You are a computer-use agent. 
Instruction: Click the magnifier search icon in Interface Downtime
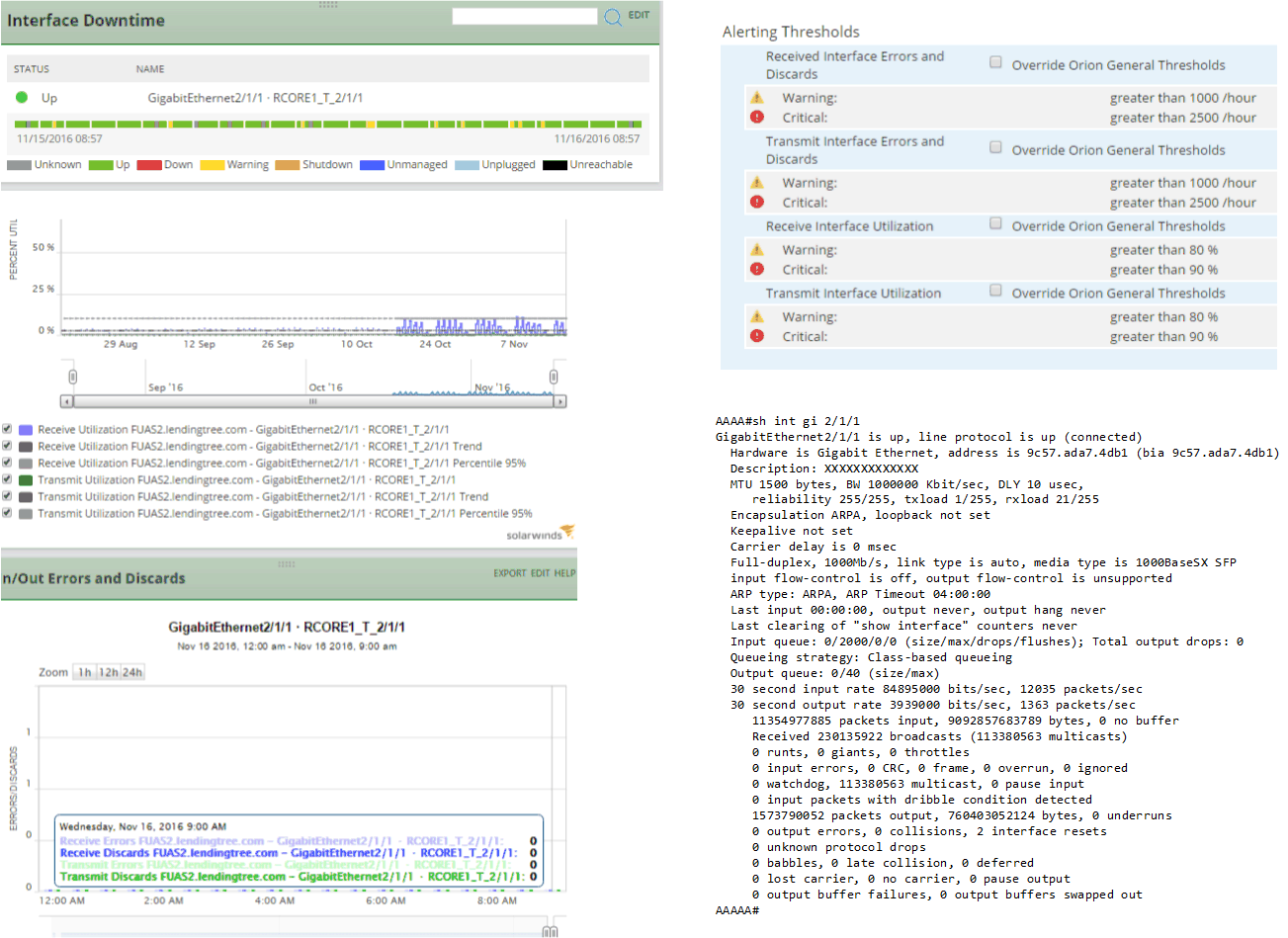tap(613, 17)
